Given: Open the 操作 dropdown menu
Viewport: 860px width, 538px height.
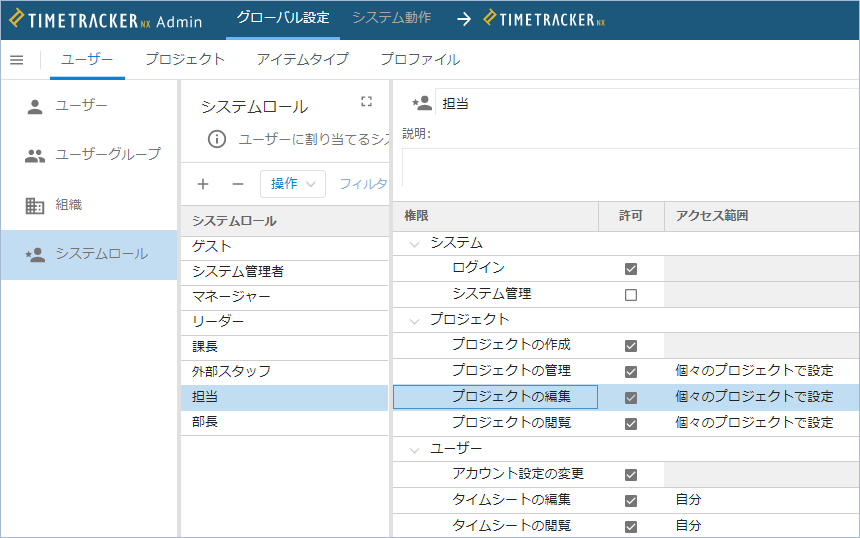Looking at the screenshot, I should click(292, 184).
